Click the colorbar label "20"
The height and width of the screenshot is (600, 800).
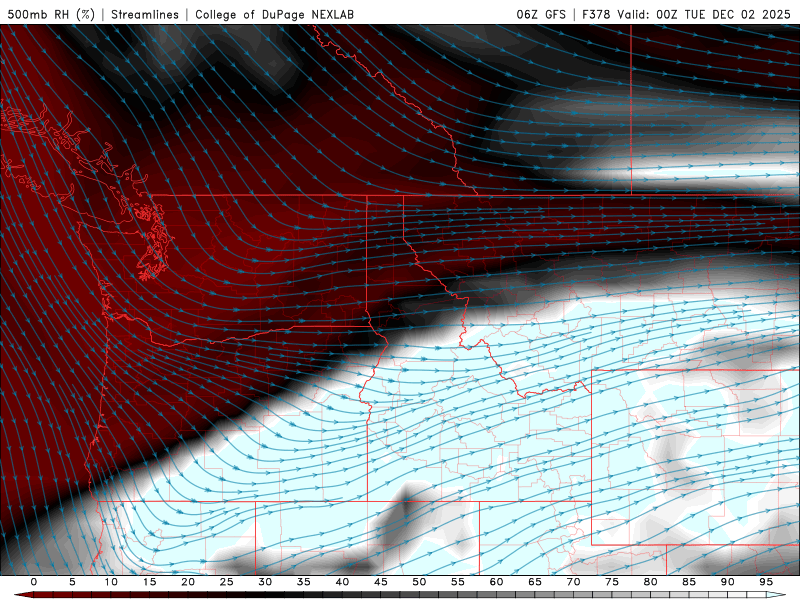click(188, 582)
